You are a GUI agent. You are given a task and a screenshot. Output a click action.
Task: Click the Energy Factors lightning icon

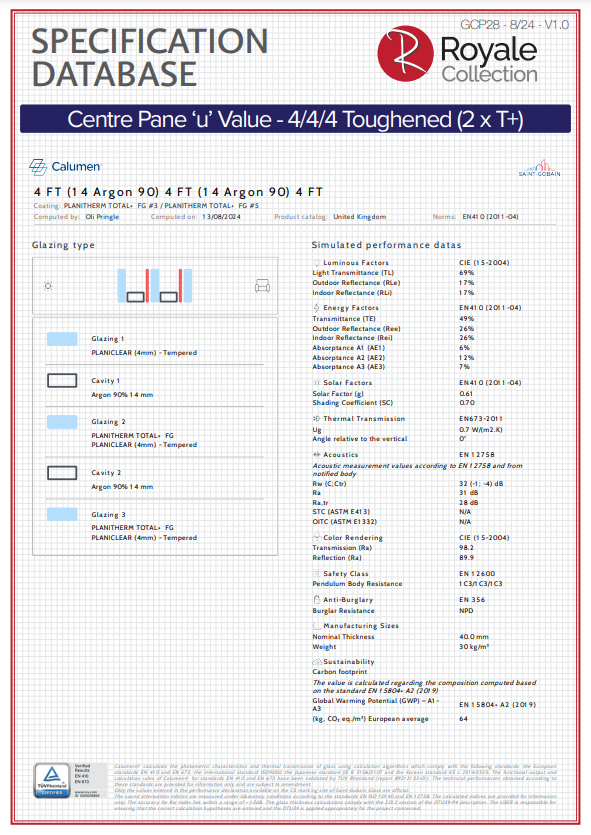317,308
